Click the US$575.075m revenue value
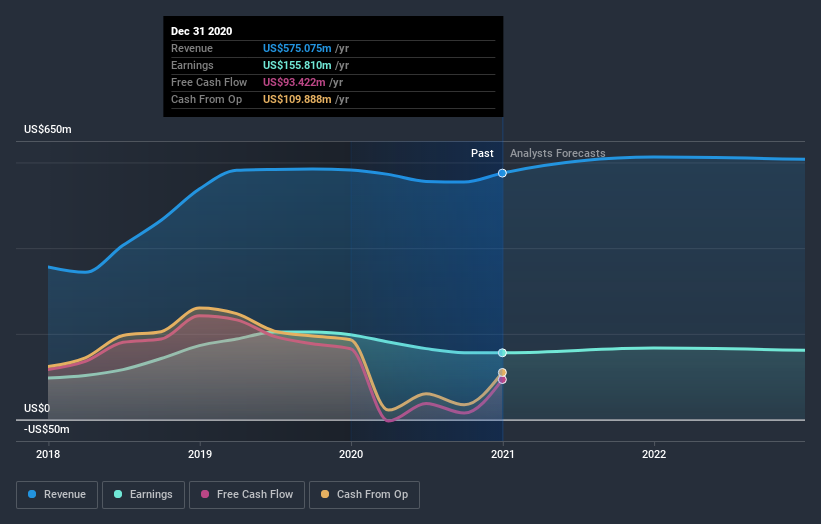 297,48
